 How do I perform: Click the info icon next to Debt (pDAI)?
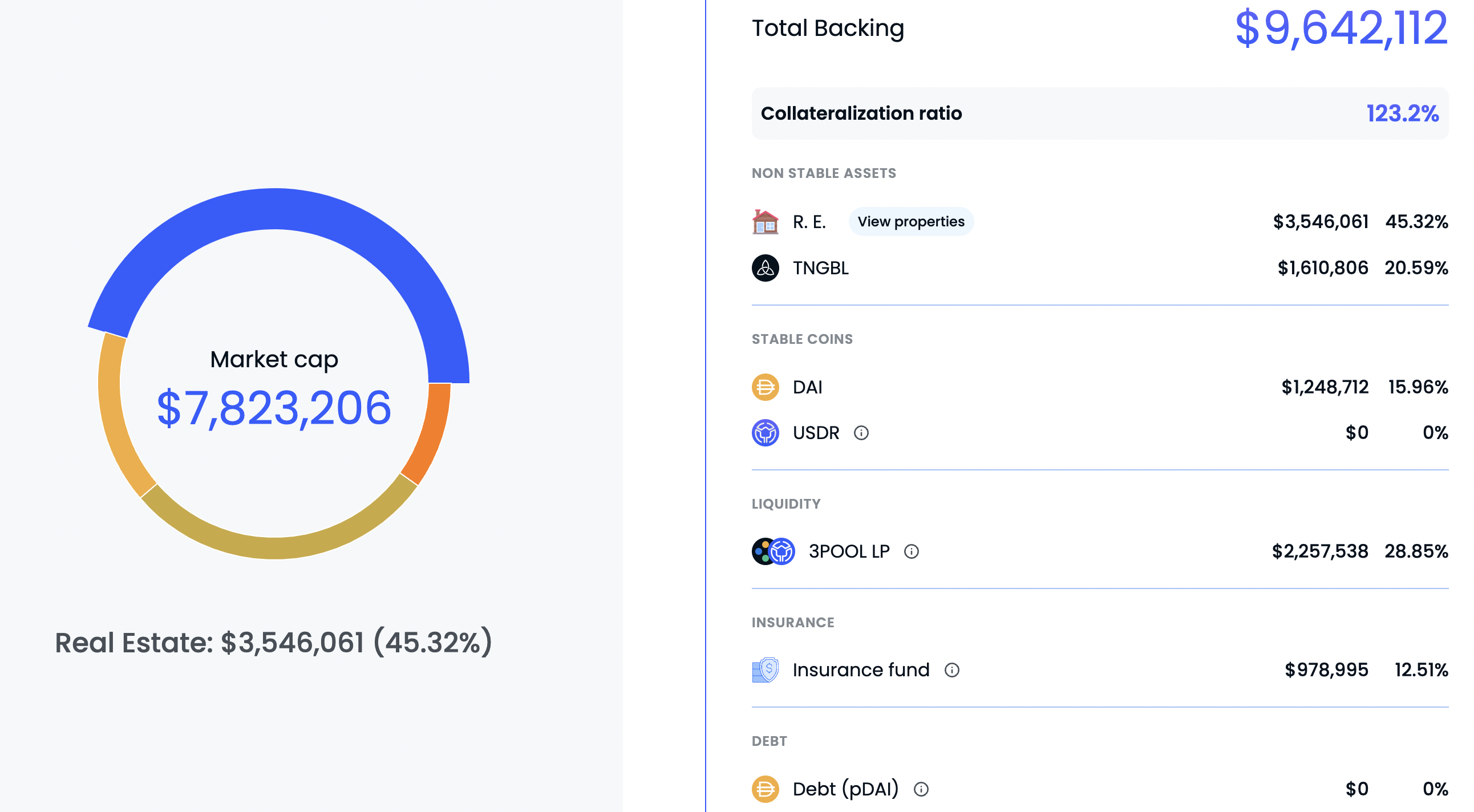point(921,789)
